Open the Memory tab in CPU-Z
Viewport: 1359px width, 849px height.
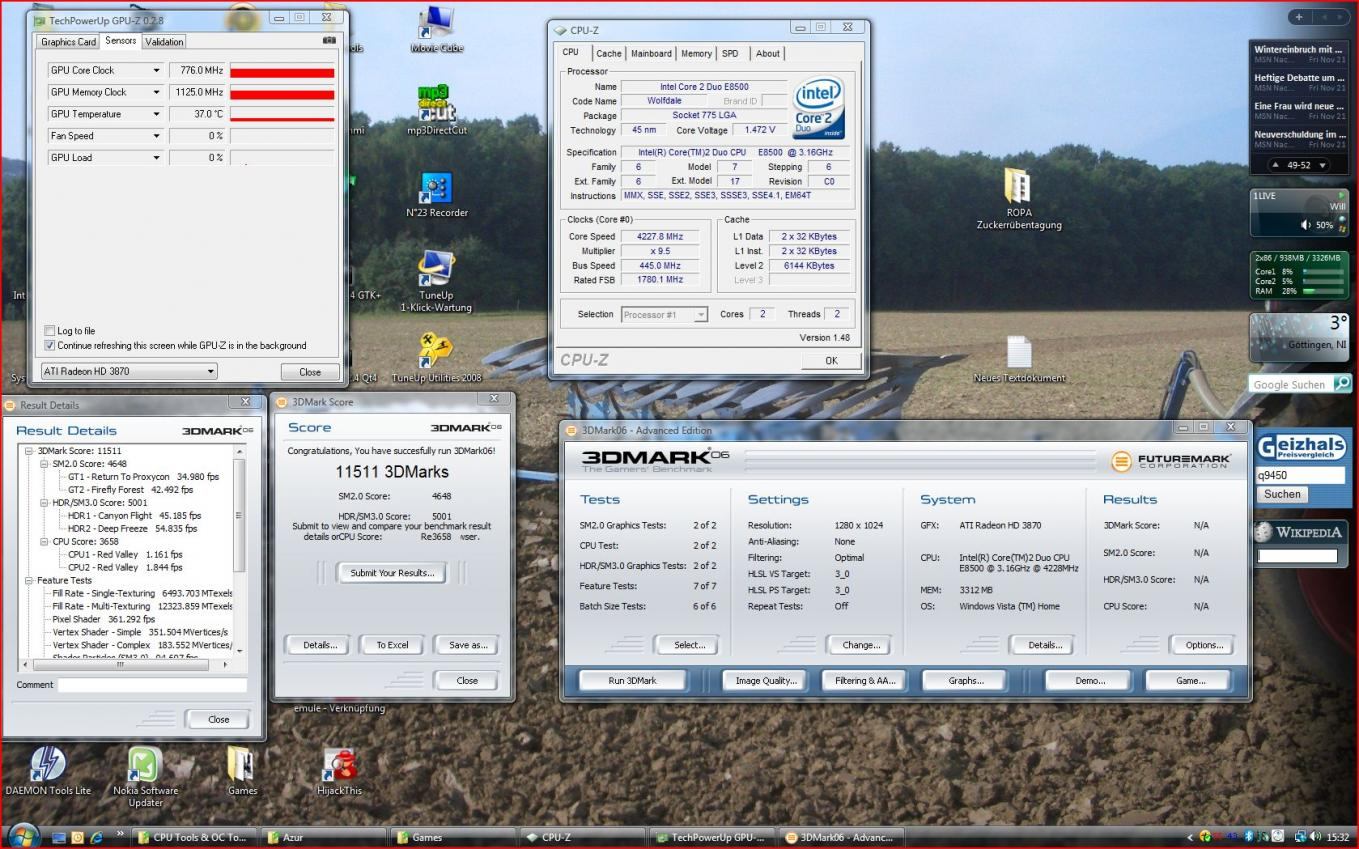(696, 54)
